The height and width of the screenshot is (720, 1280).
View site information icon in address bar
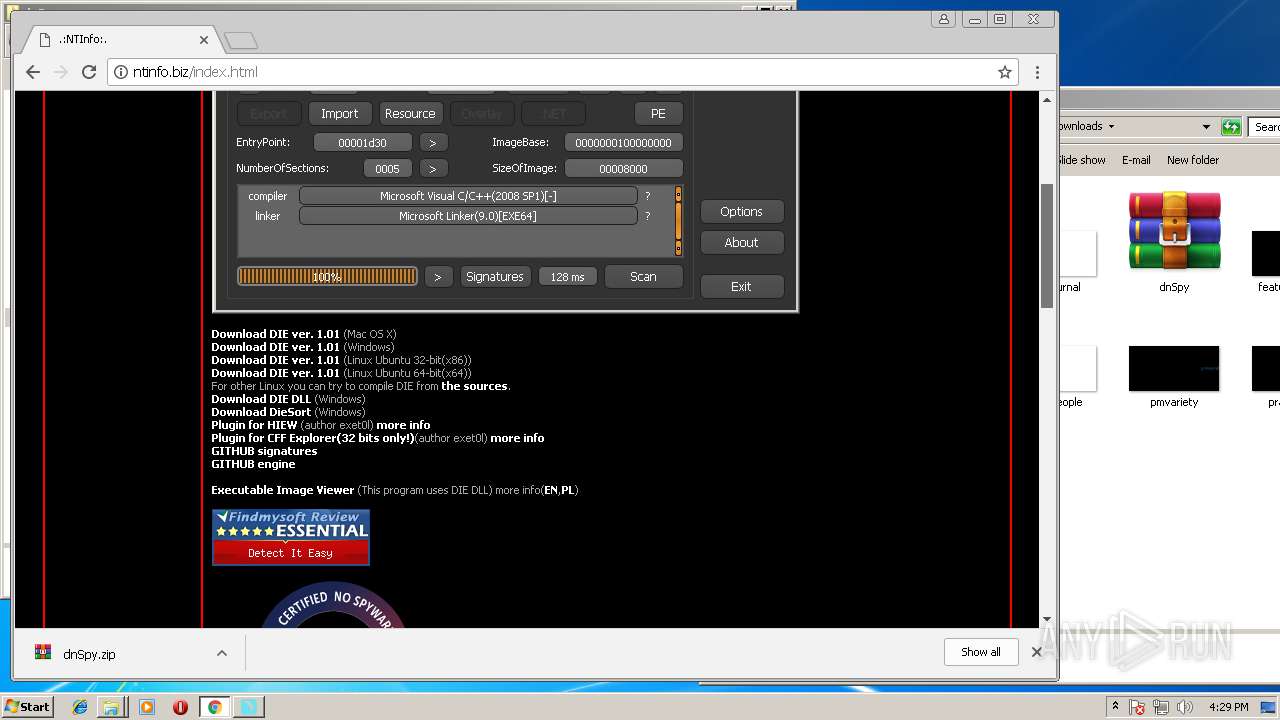(x=121, y=72)
